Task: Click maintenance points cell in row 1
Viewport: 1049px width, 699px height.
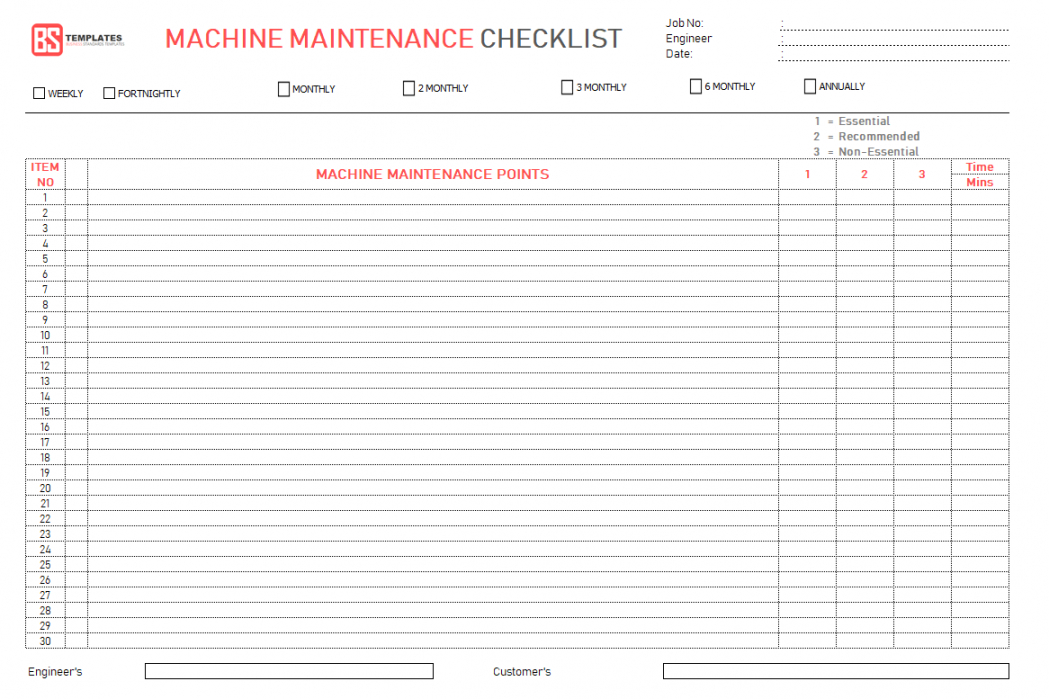Action: (x=432, y=197)
